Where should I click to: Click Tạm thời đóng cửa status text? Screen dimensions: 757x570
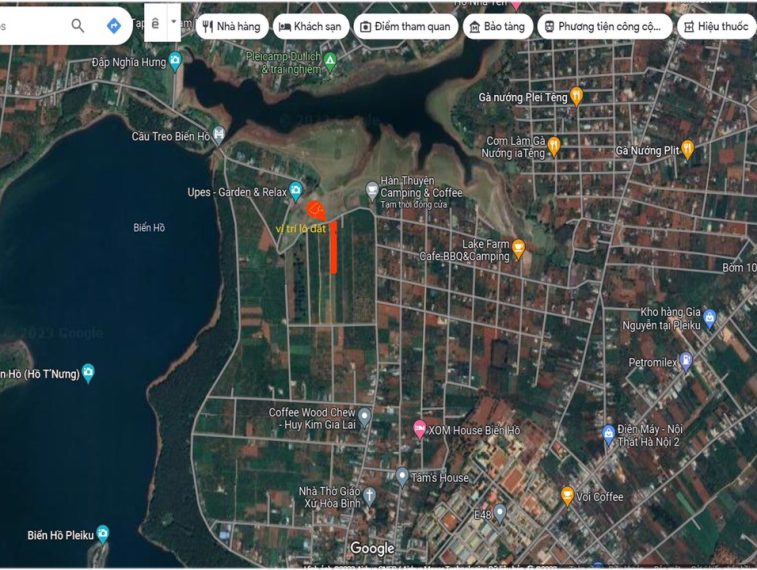tap(413, 205)
